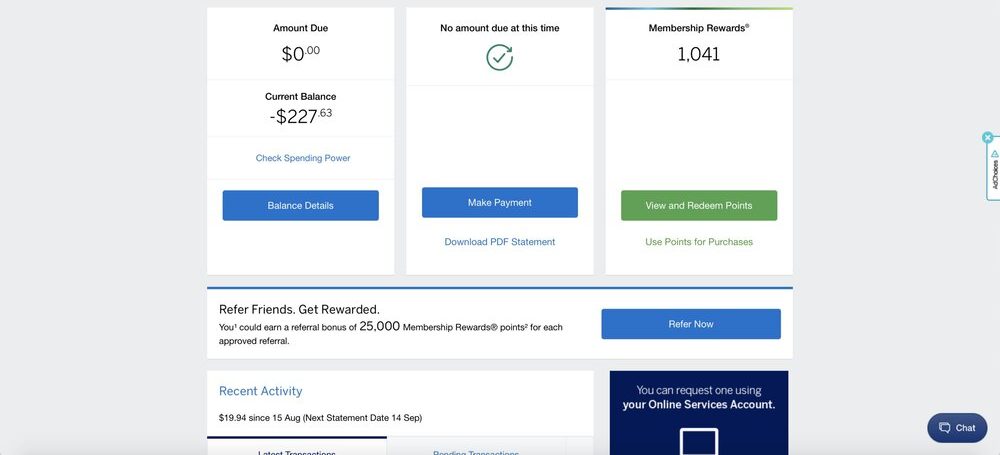This screenshot has width=1000, height=455.
Task: Switch to the Pending Transactions tab
Action: (476, 450)
